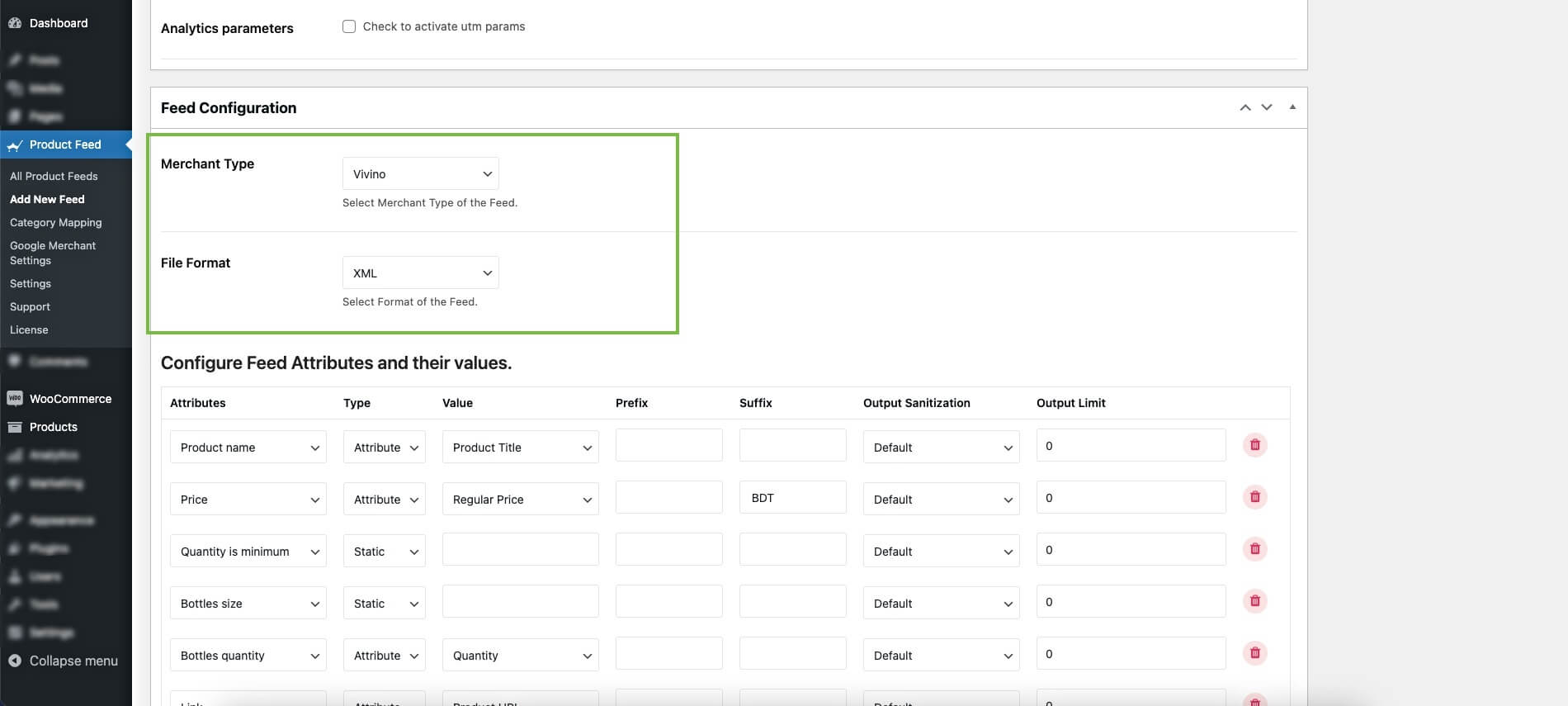Open the Regular Price value dropdown

coord(521,499)
